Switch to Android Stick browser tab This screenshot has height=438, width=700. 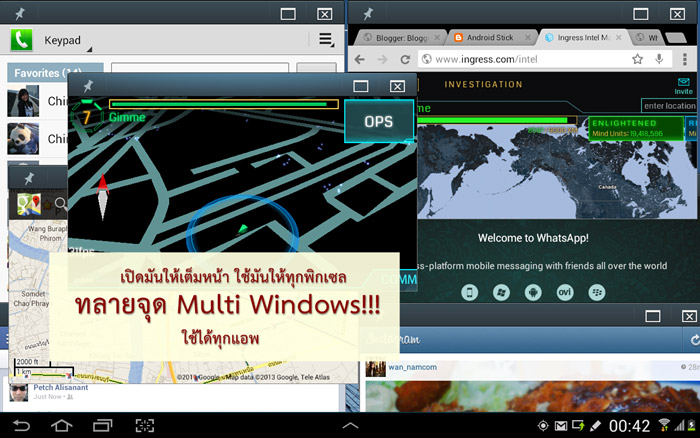(x=489, y=38)
